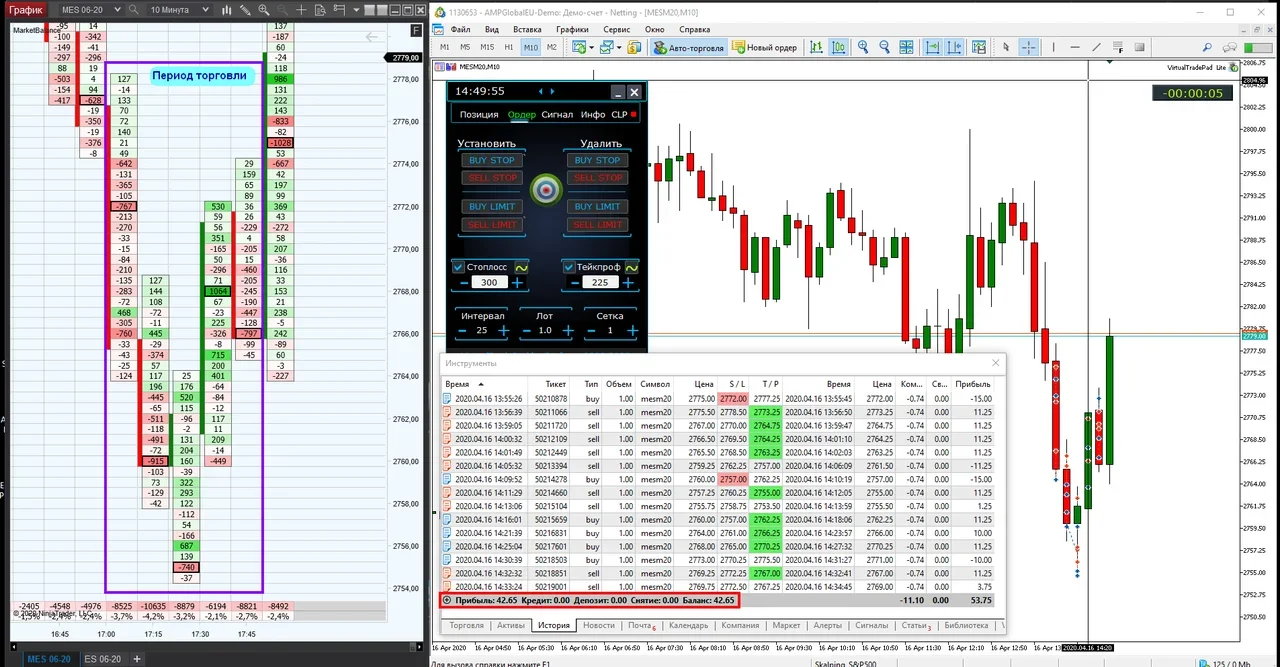Toggle the Авто-торговля button

(x=689, y=47)
